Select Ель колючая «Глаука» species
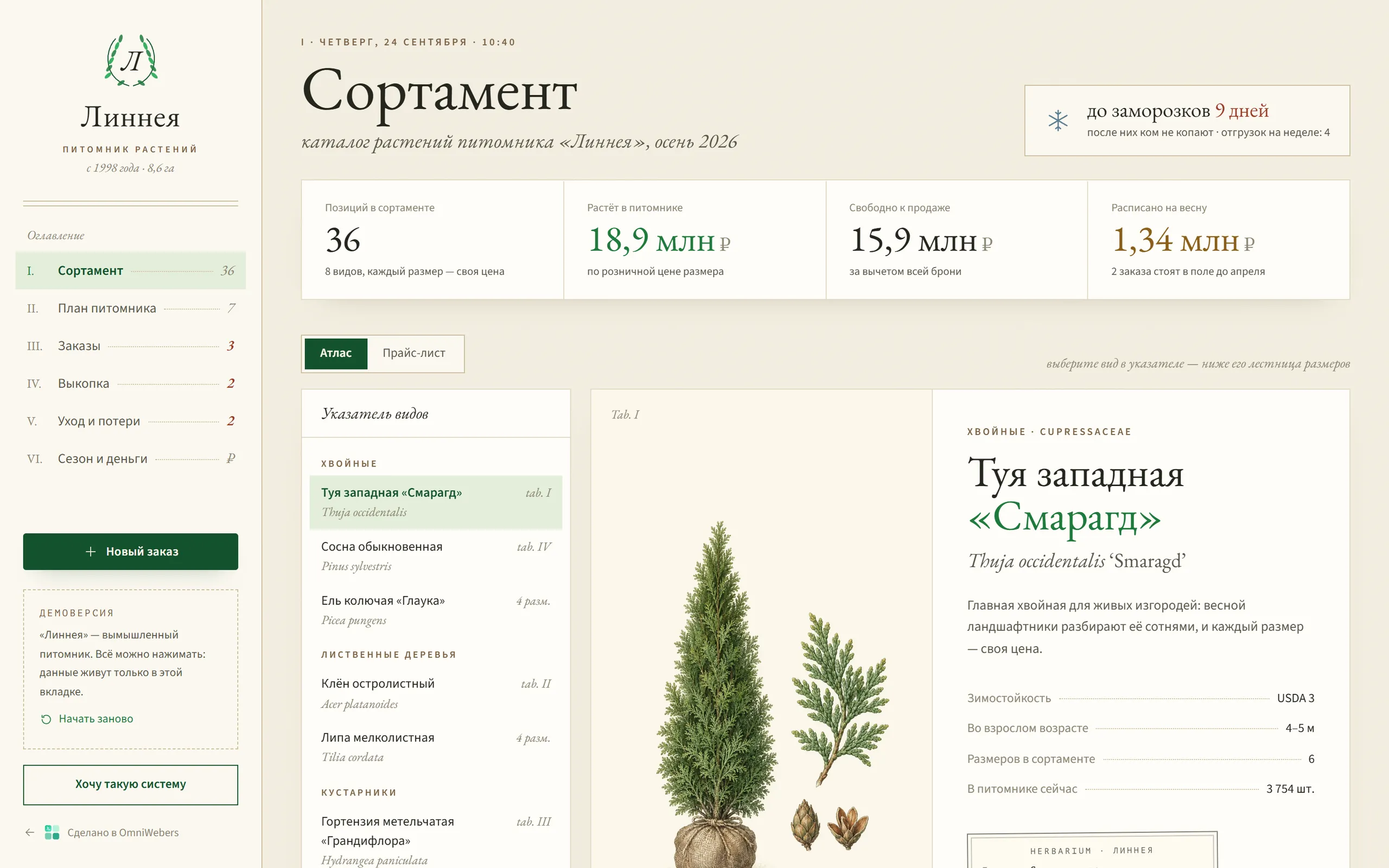The width and height of the screenshot is (1389, 868). [x=436, y=610]
